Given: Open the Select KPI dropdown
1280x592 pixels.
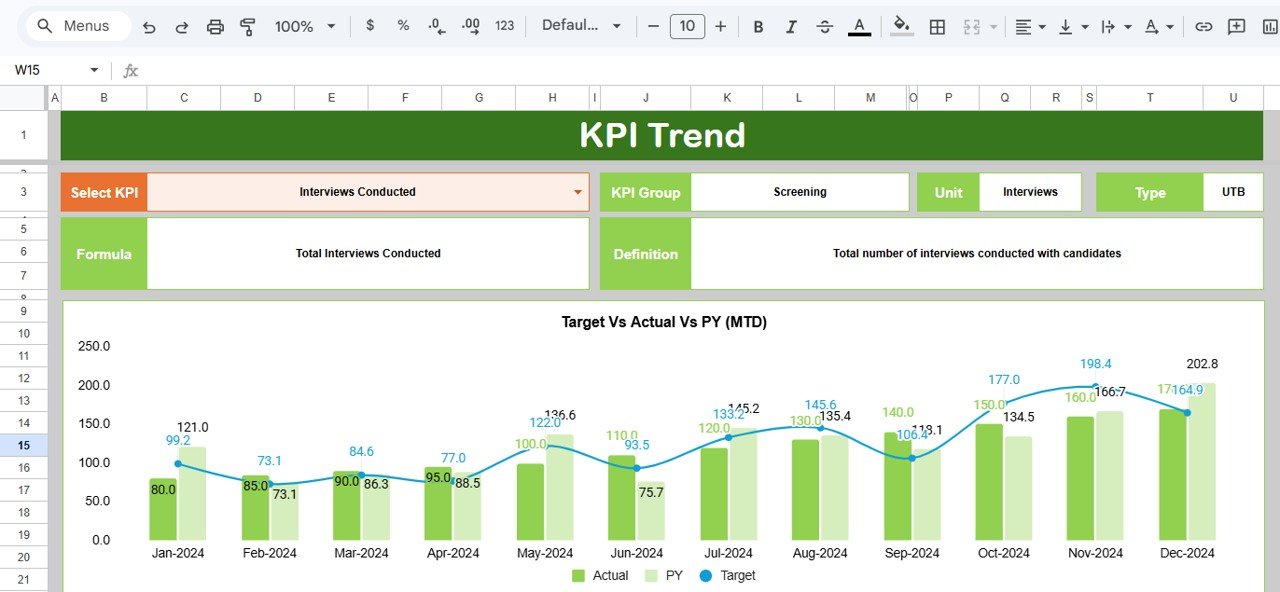Looking at the screenshot, I should (578, 192).
